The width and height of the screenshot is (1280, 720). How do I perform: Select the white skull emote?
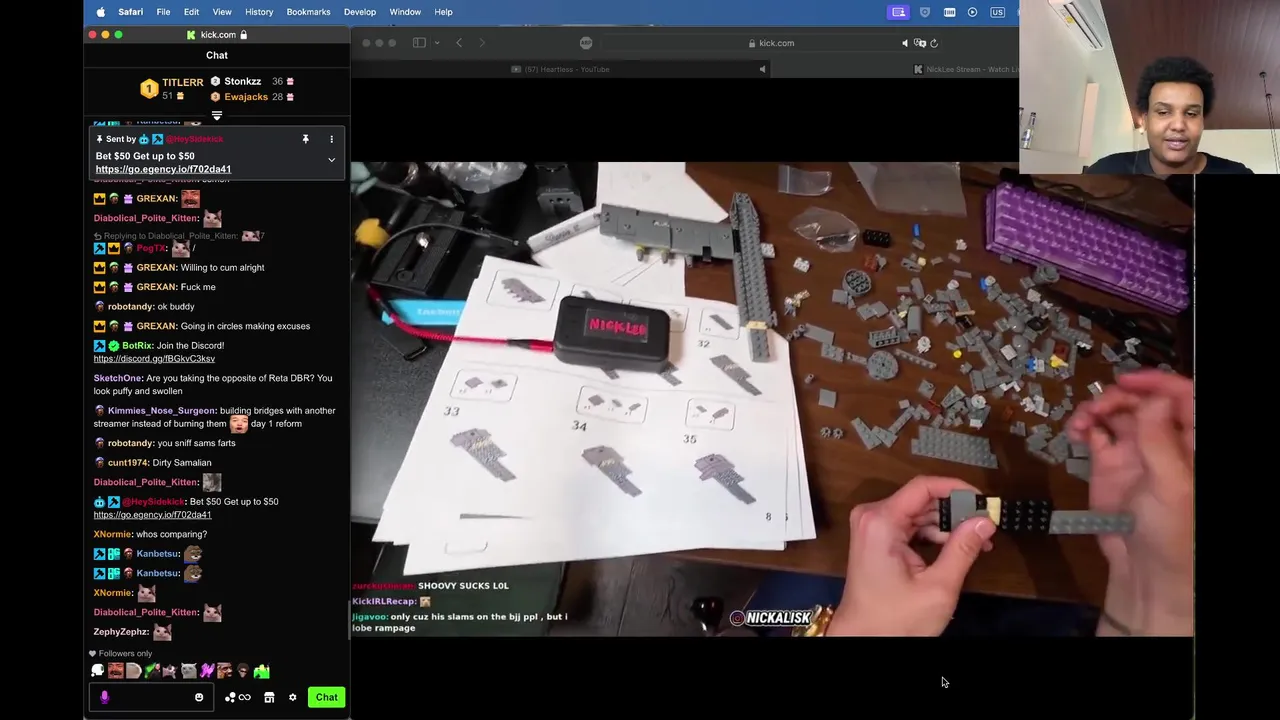tap(98, 671)
